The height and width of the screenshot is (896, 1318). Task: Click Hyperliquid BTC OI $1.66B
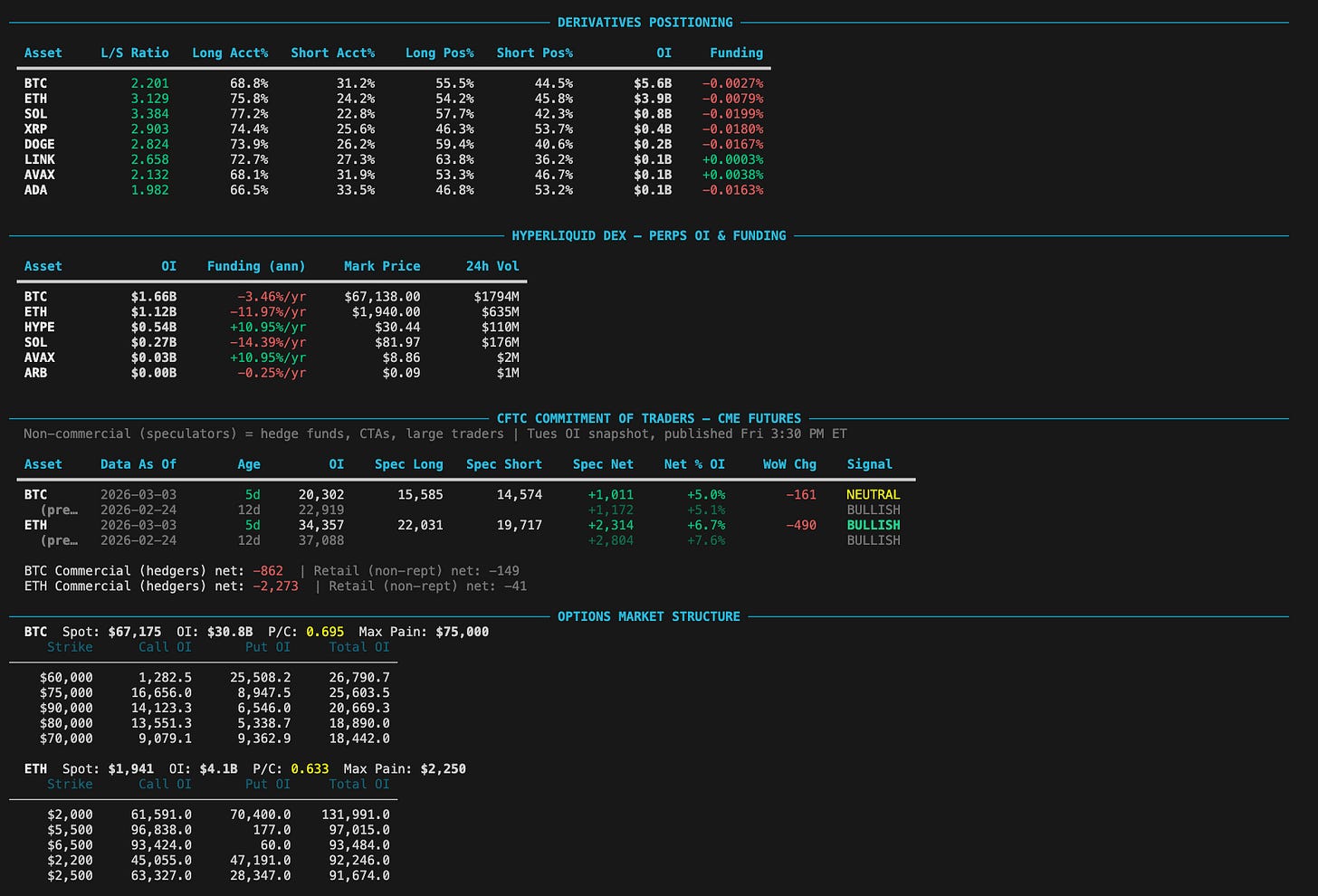point(154,297)
